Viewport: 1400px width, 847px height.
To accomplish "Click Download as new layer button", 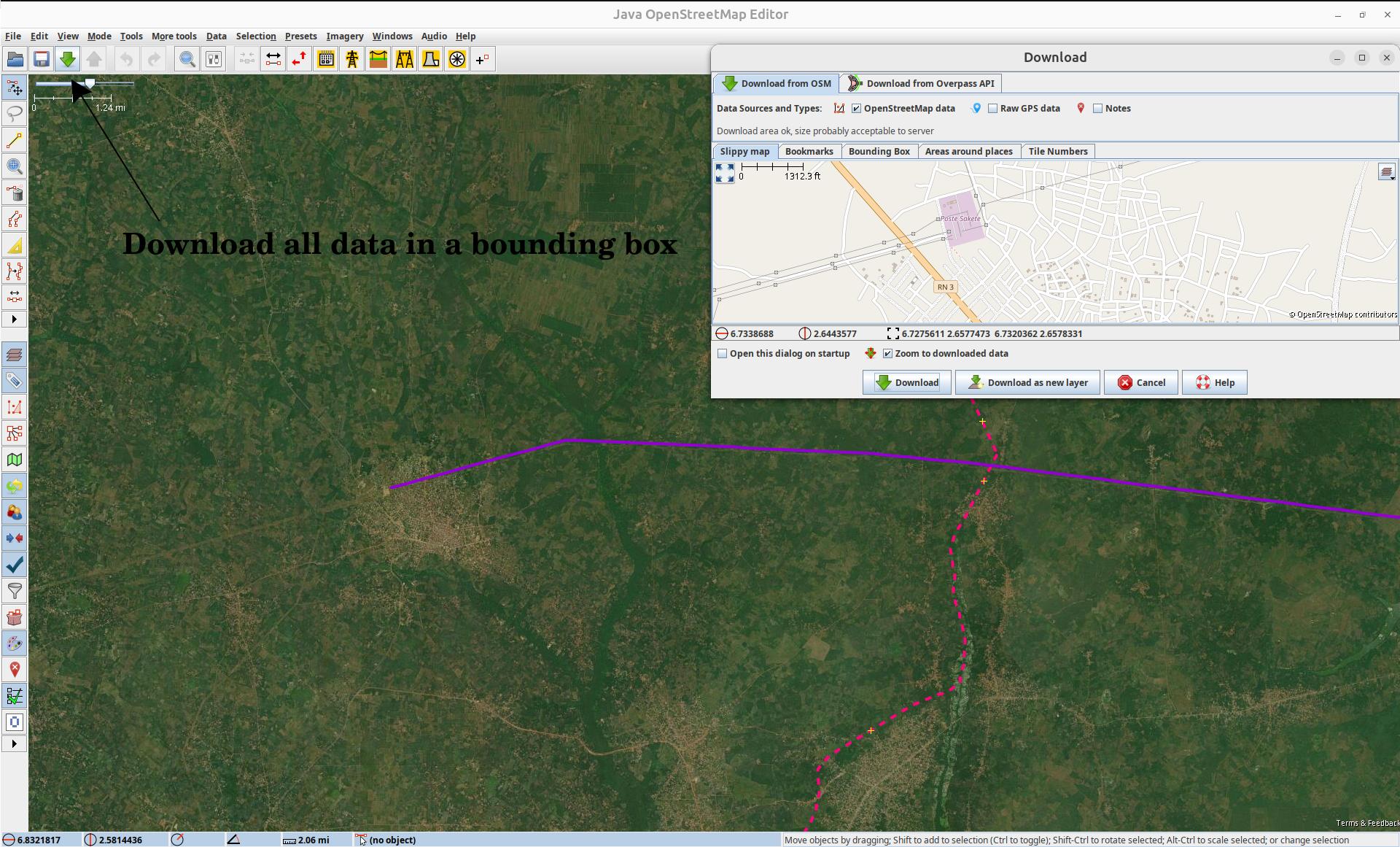I will pos(1027,383).
